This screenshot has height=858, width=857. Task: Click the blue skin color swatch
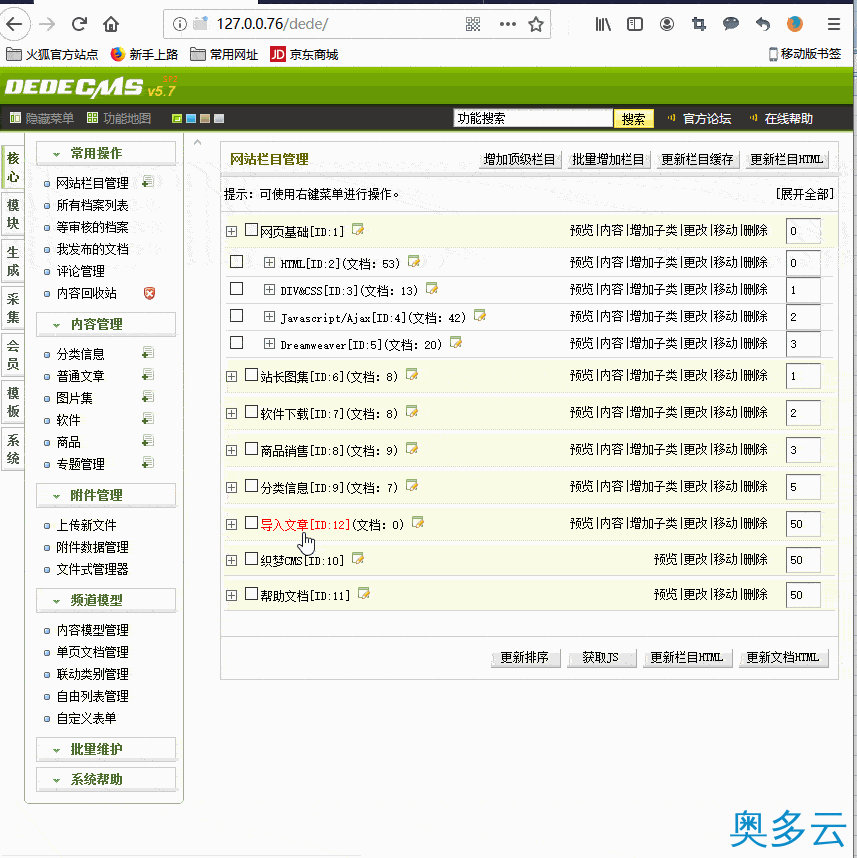point(191,119)
